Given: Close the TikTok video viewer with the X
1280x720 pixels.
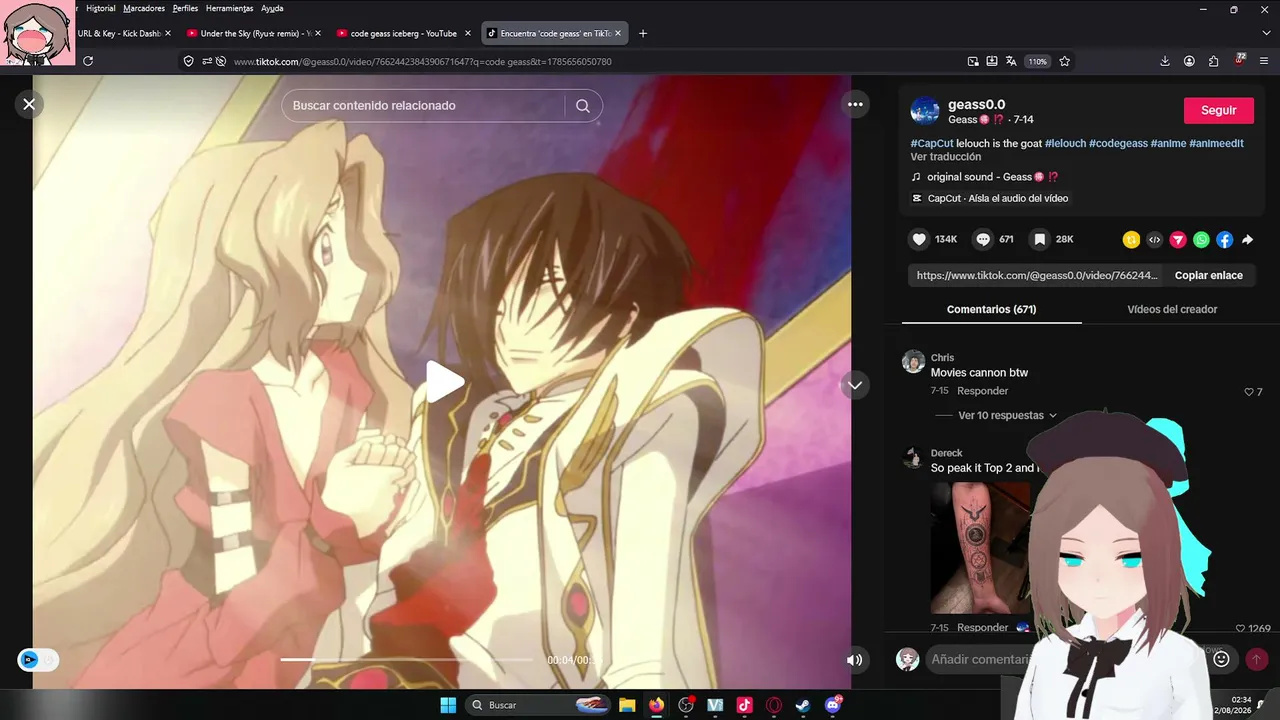Looking at the screenshot, I should click(x=29, y=103).
